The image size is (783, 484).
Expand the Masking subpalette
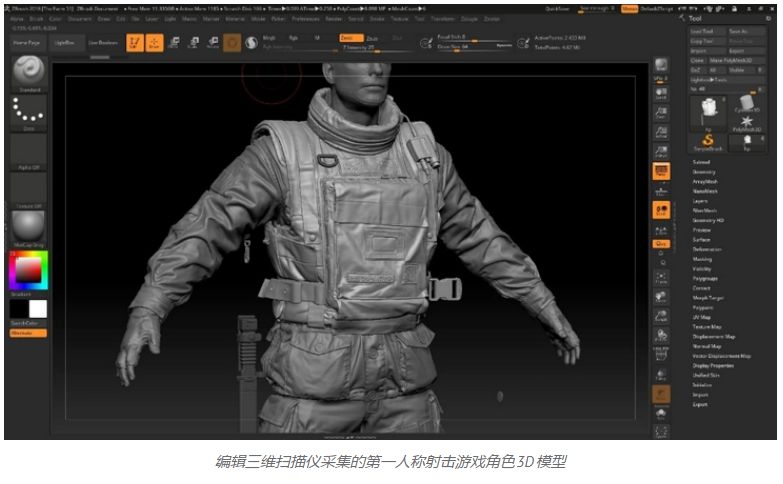pyautogui.click(x=702, y=259)
